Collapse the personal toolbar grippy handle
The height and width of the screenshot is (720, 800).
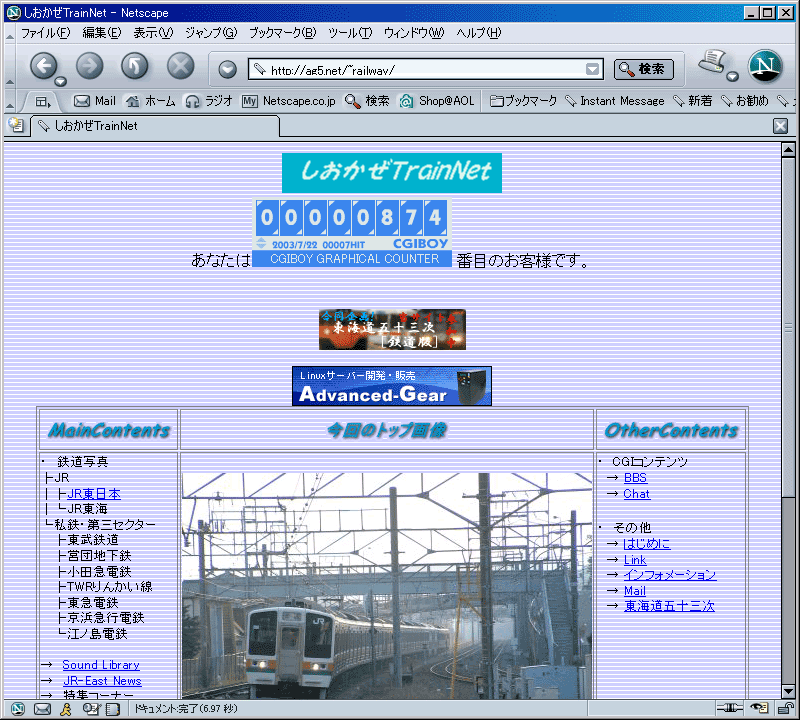[10, 102]
